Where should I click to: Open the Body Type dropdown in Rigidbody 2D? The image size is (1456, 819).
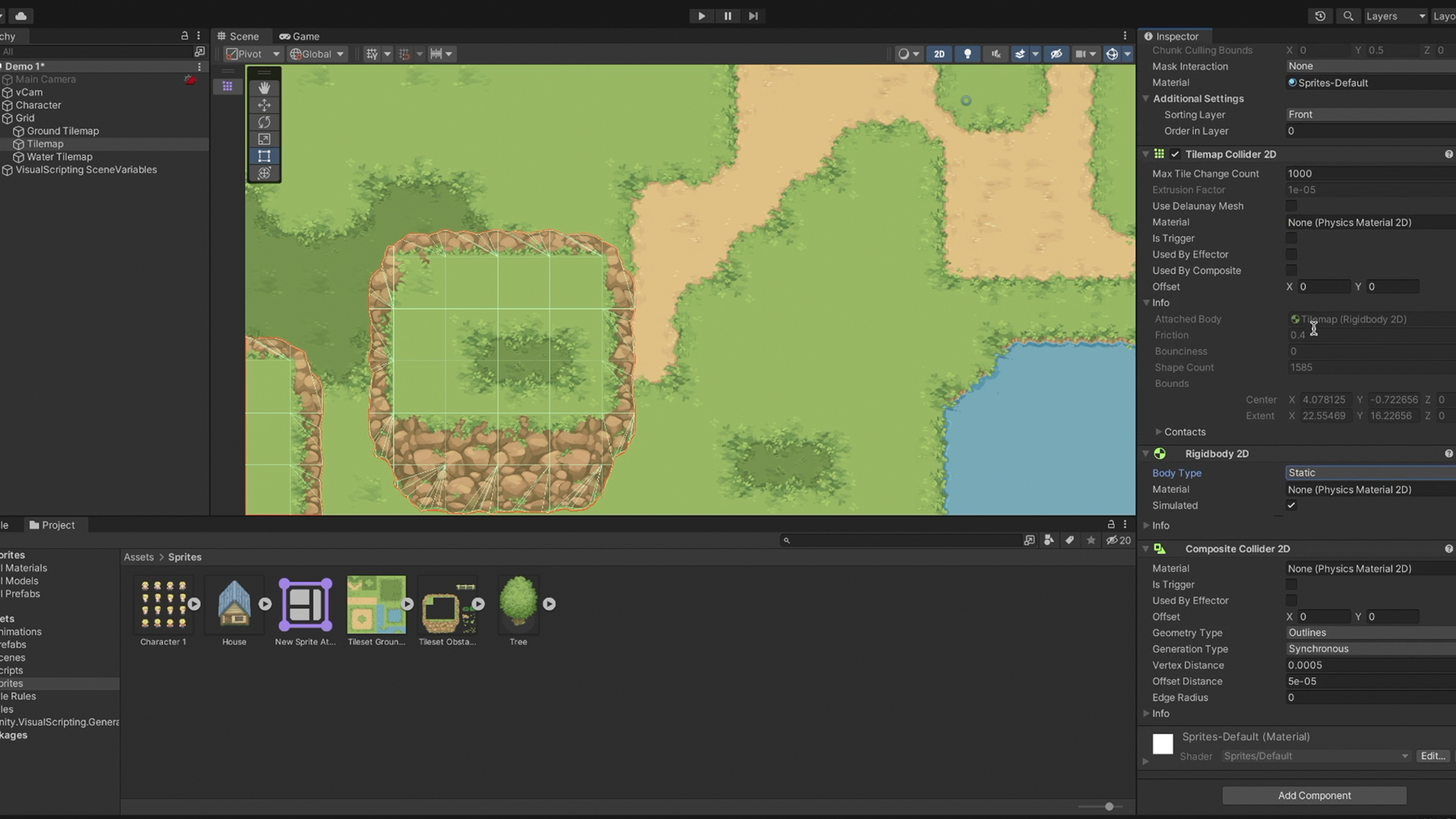point(1369,472)
